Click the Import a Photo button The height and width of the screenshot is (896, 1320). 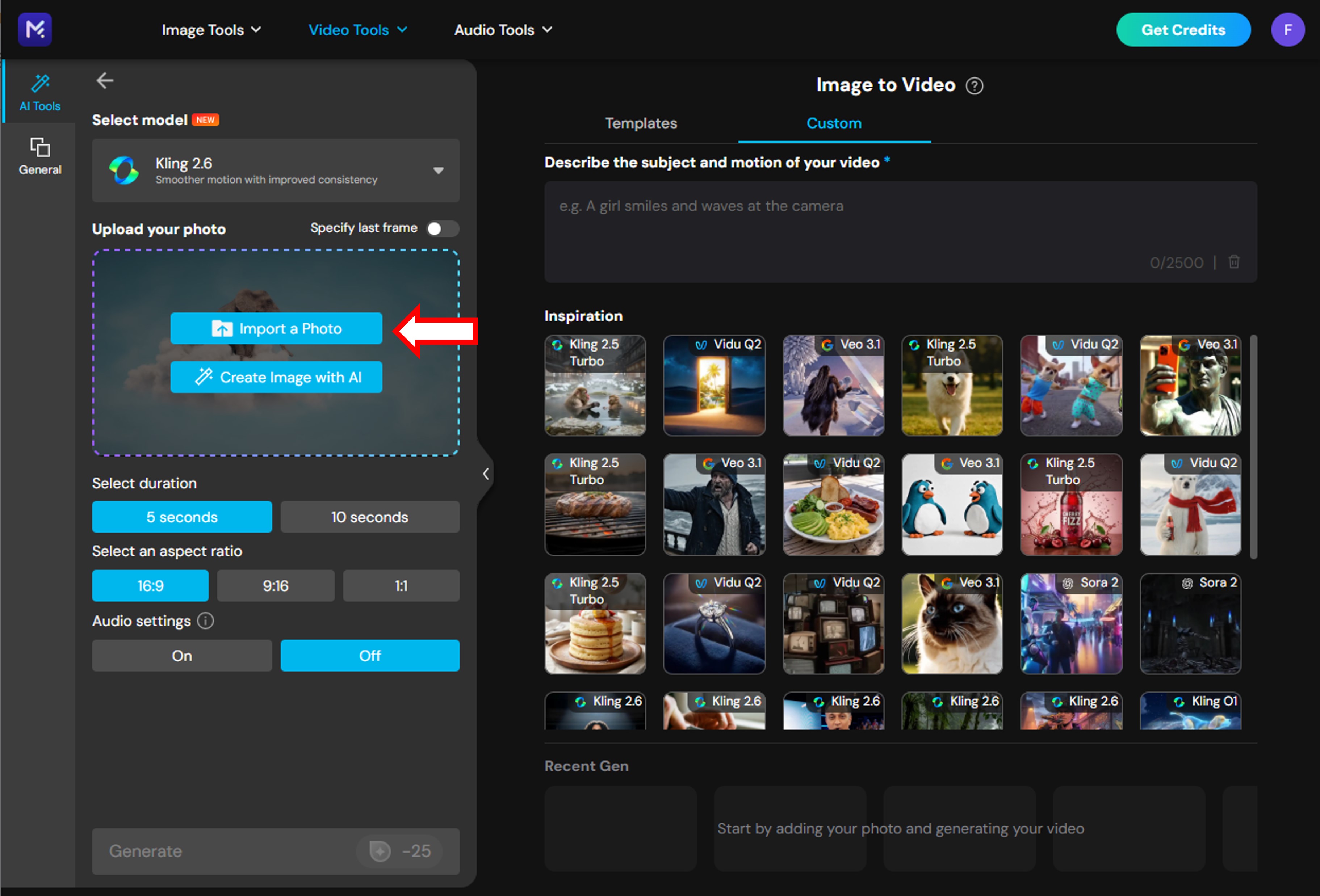click(x=276, y=328)
